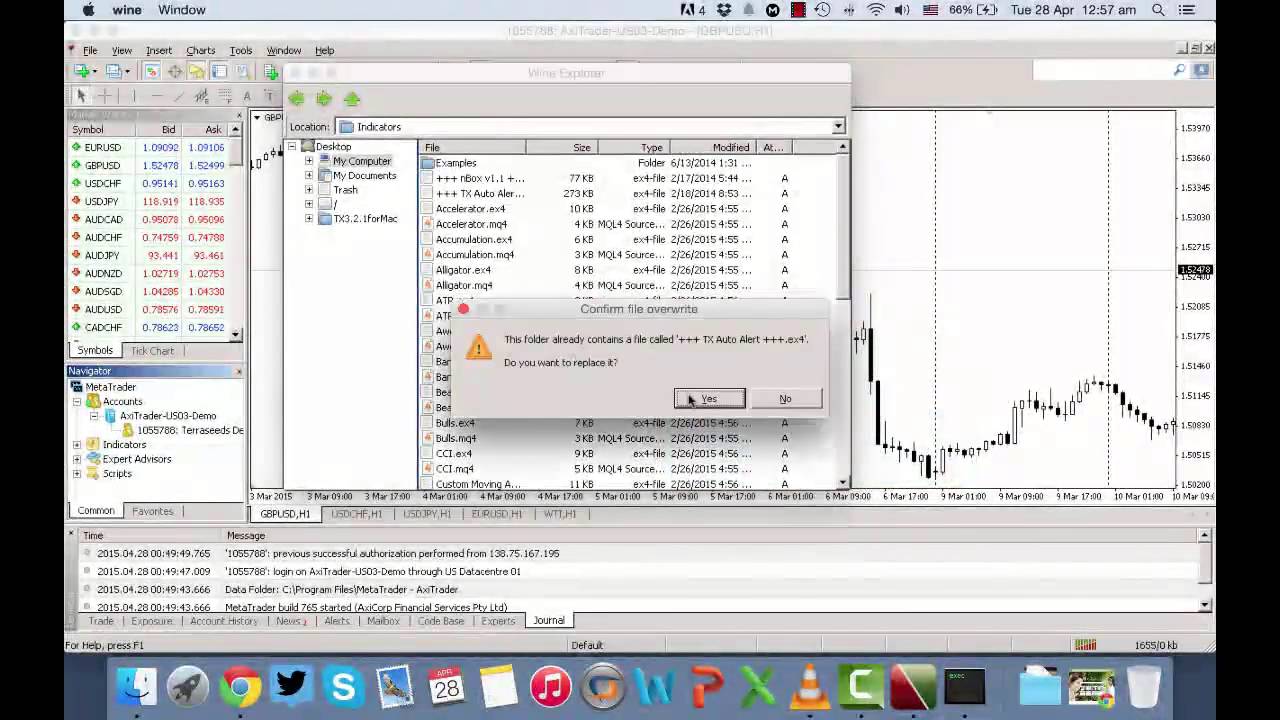Collapse the Accounts node in Navigator
The image size is (1280, 720).
[77, 402]
